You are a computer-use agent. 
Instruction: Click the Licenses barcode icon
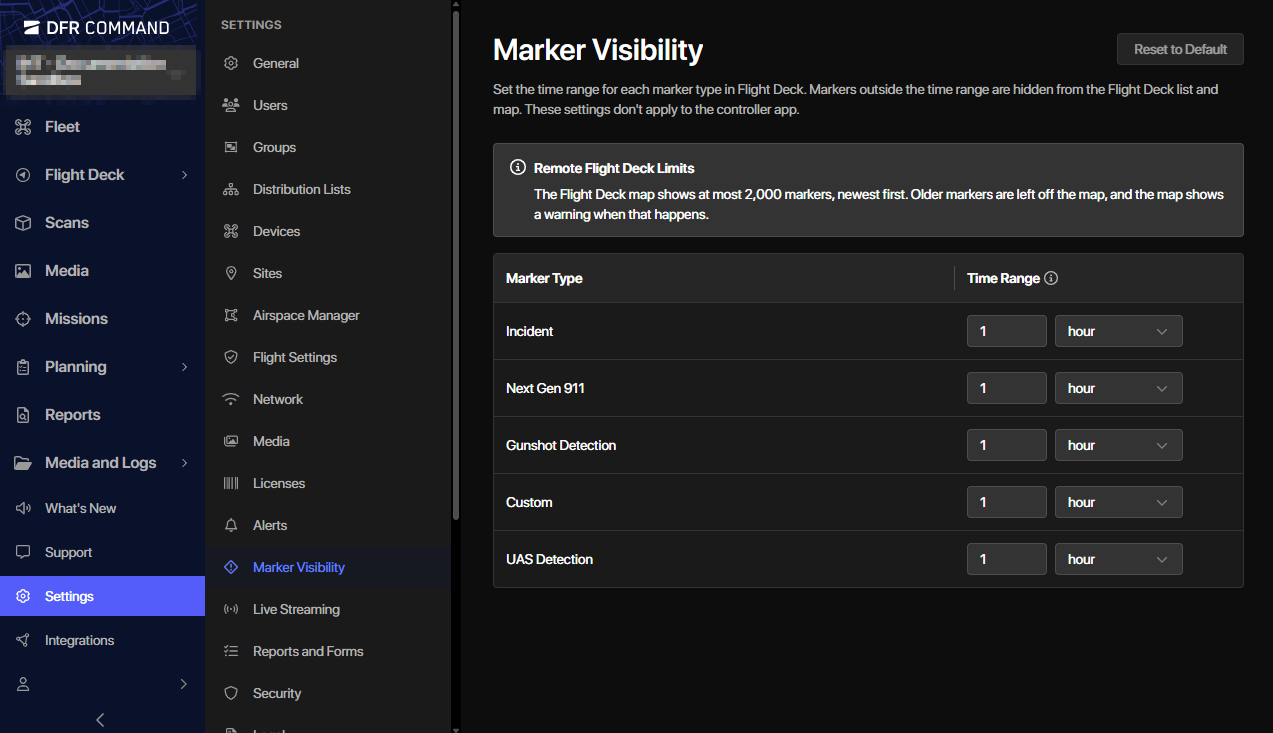click(x=231, y=483)
